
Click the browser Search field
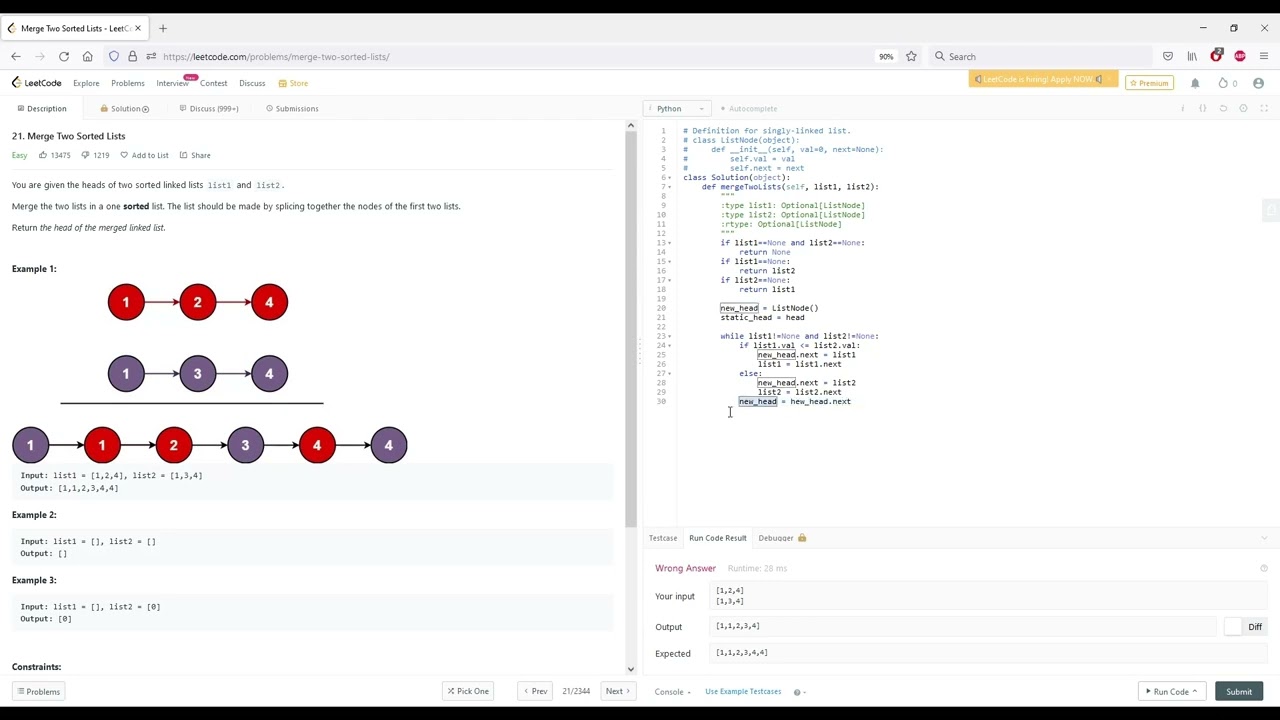(1040, 57)
